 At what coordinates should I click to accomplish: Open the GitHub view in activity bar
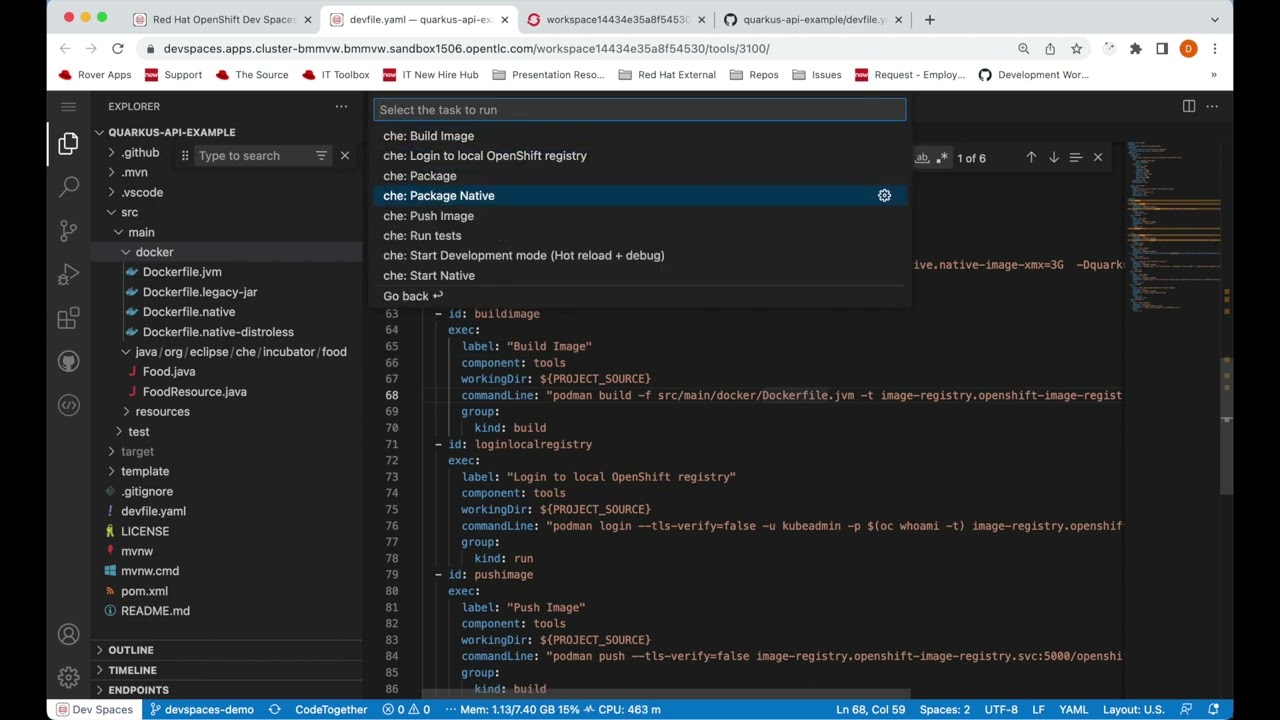68,361
